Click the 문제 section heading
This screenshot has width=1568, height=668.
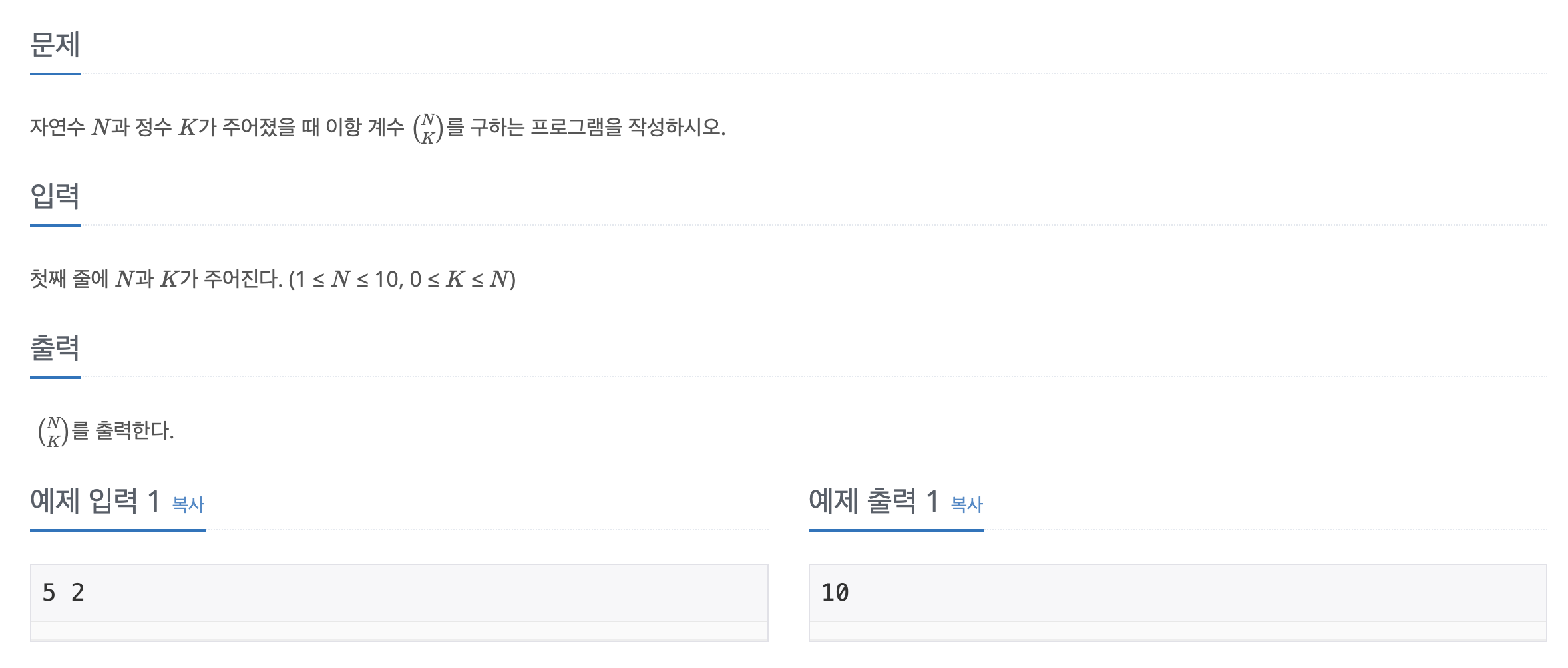pos(55,45)
